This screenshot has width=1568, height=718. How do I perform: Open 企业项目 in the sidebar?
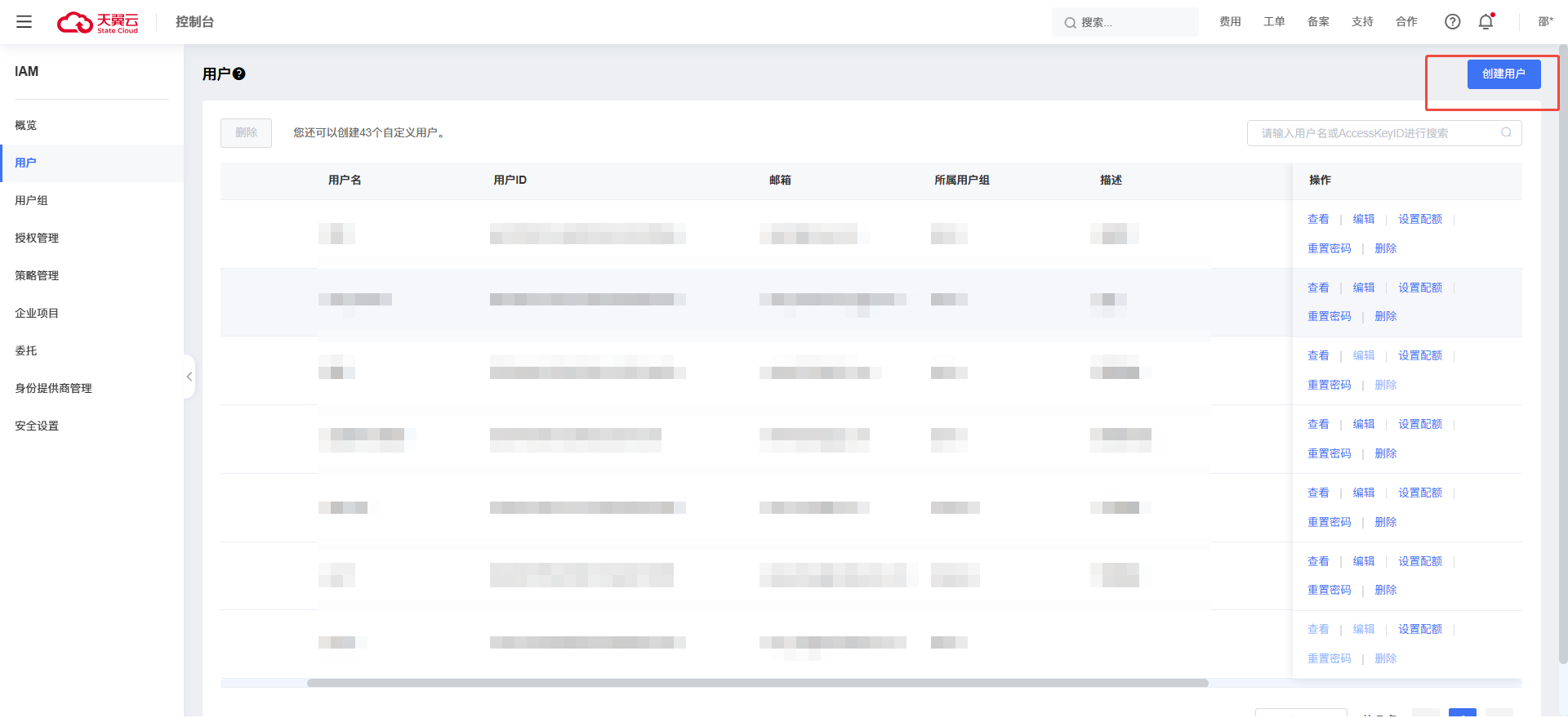coord(91,313)
